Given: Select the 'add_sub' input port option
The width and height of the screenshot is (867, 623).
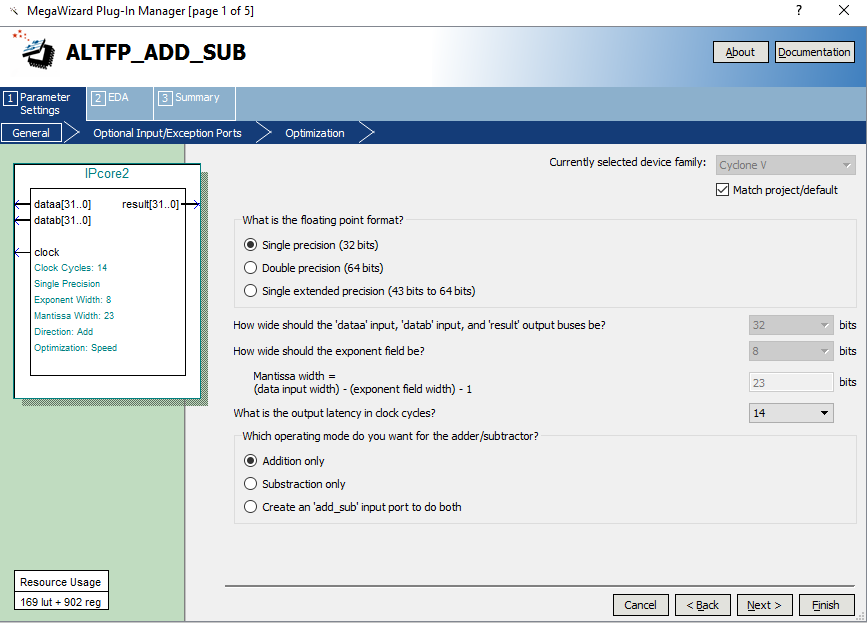Looking at the screenshot, I should pos(250,507).
